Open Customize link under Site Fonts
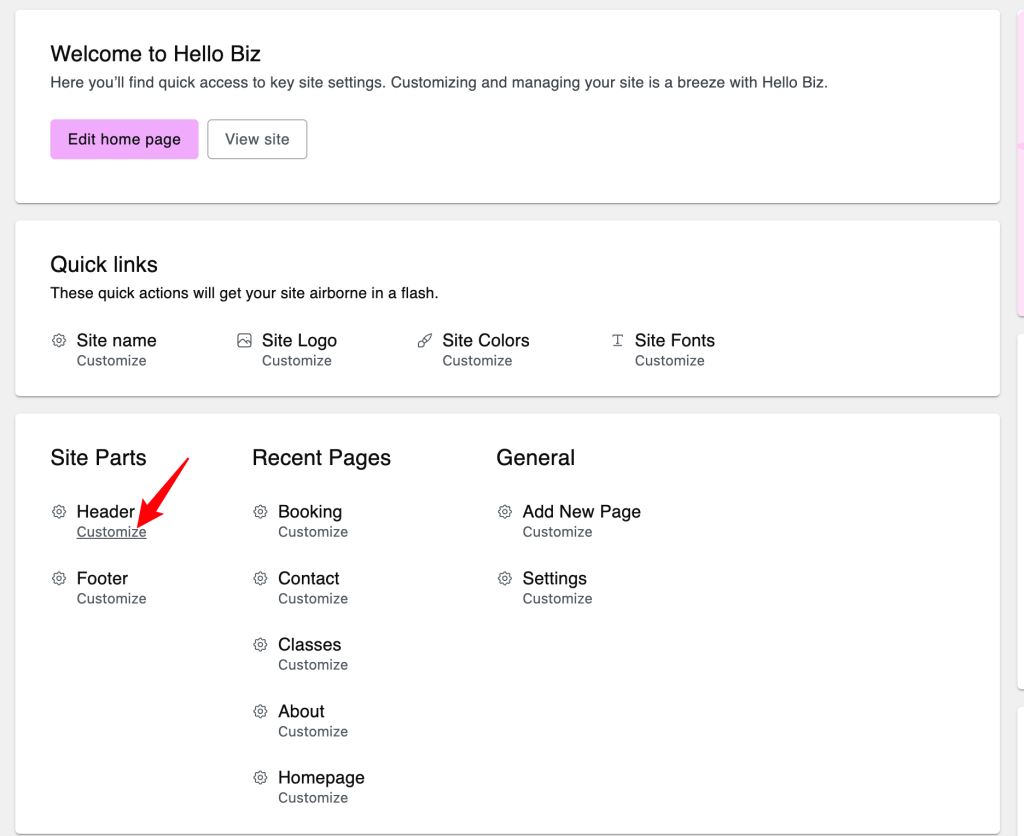Image resolution: width=1024 pixels, height=836 pixels. click(x=669, y=361)
